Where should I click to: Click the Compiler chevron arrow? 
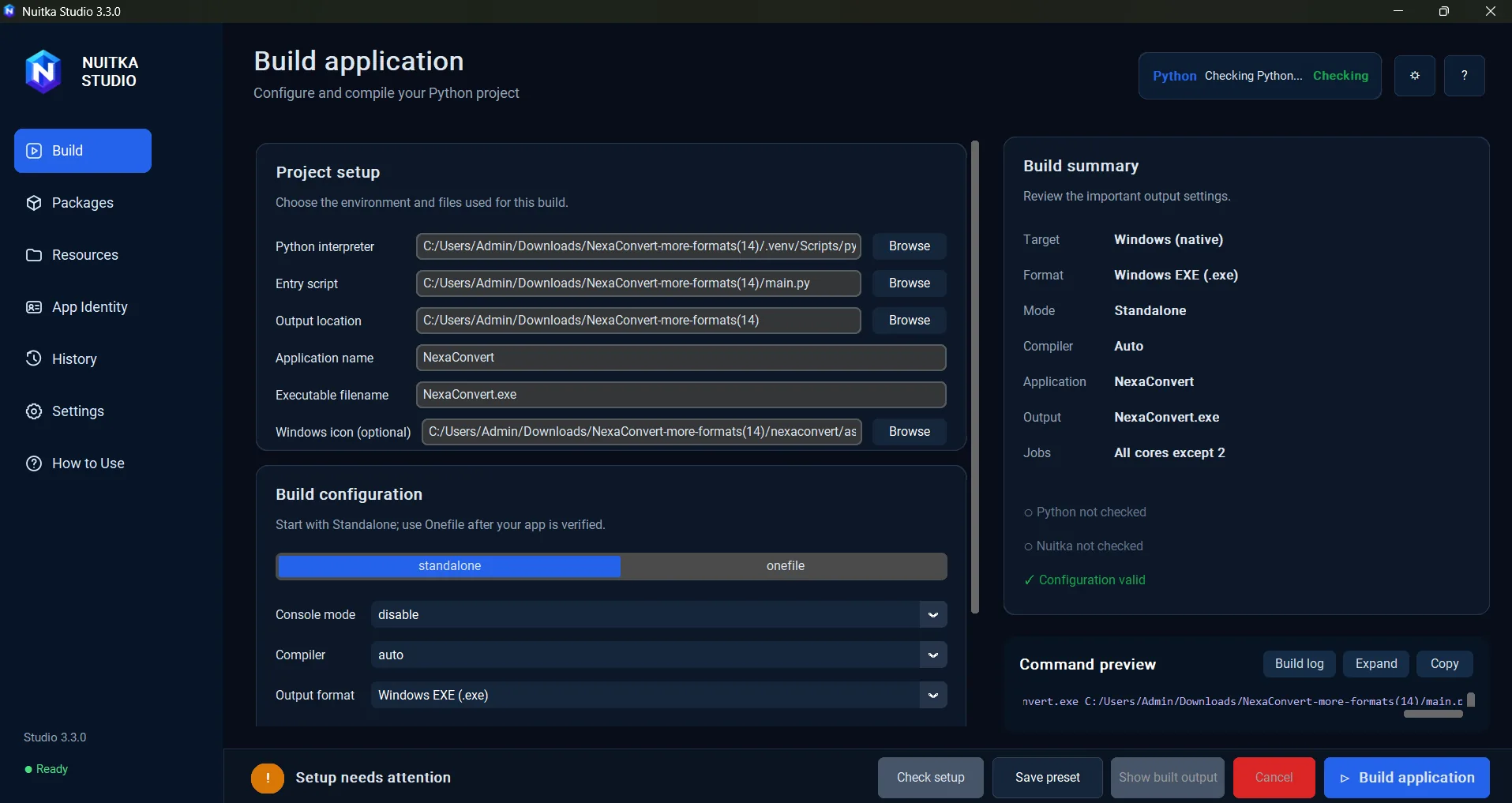pos(933,655)
